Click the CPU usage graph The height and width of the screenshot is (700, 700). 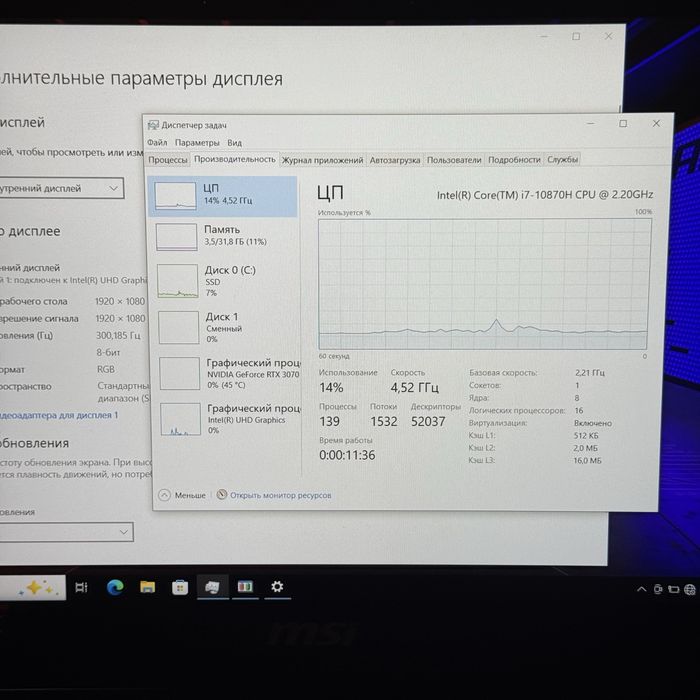click(484, 284)
